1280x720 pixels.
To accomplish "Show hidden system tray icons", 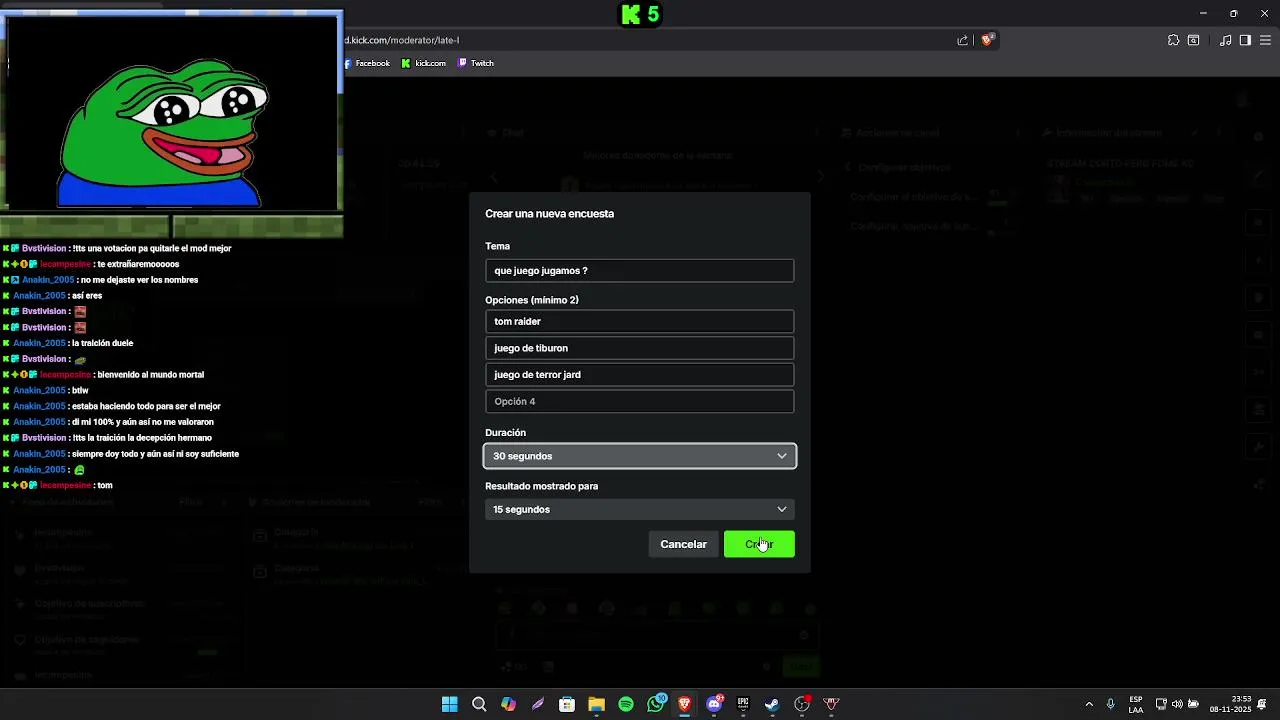I will click(1089, 704).
